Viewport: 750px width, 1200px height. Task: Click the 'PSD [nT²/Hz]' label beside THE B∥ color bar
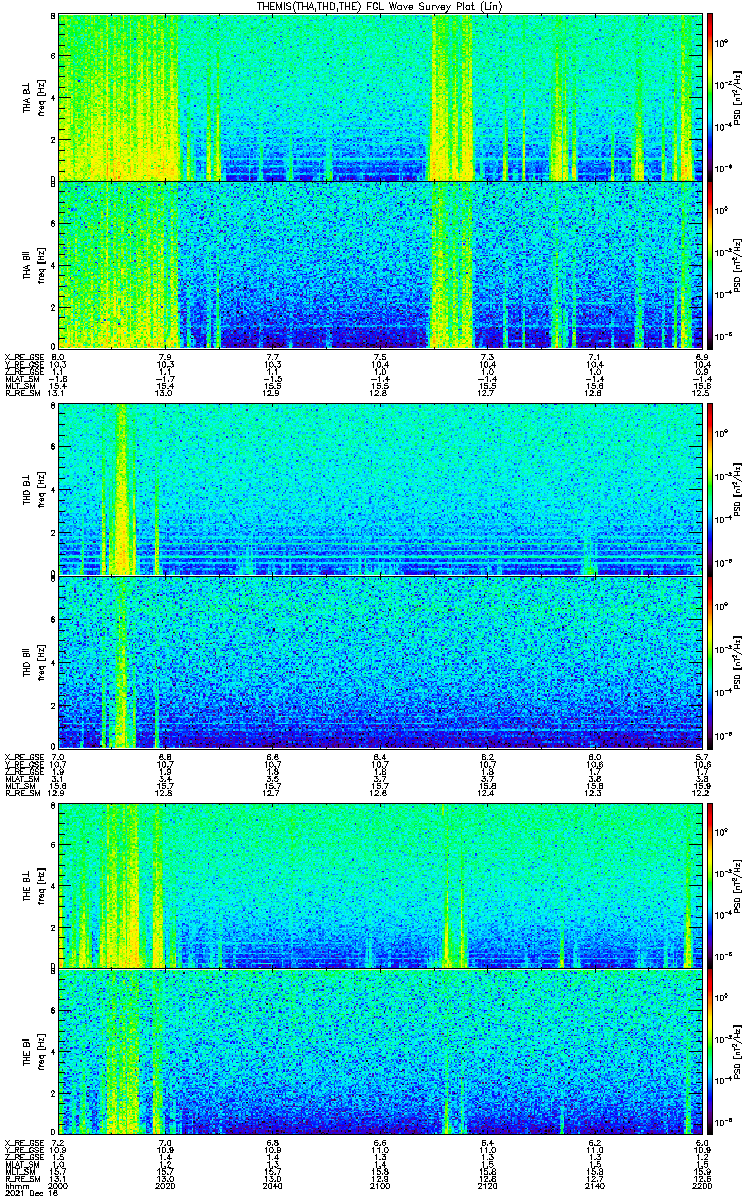[739, 1052]
